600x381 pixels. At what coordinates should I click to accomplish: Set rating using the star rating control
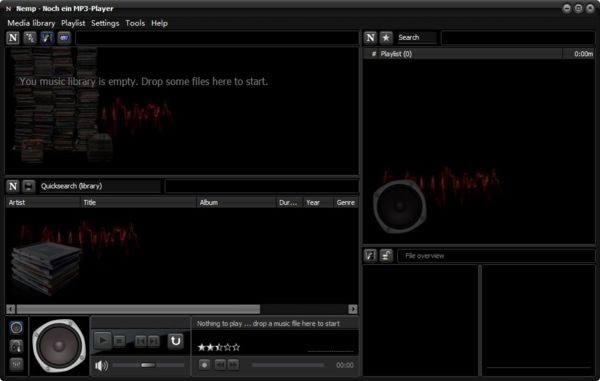219,347
